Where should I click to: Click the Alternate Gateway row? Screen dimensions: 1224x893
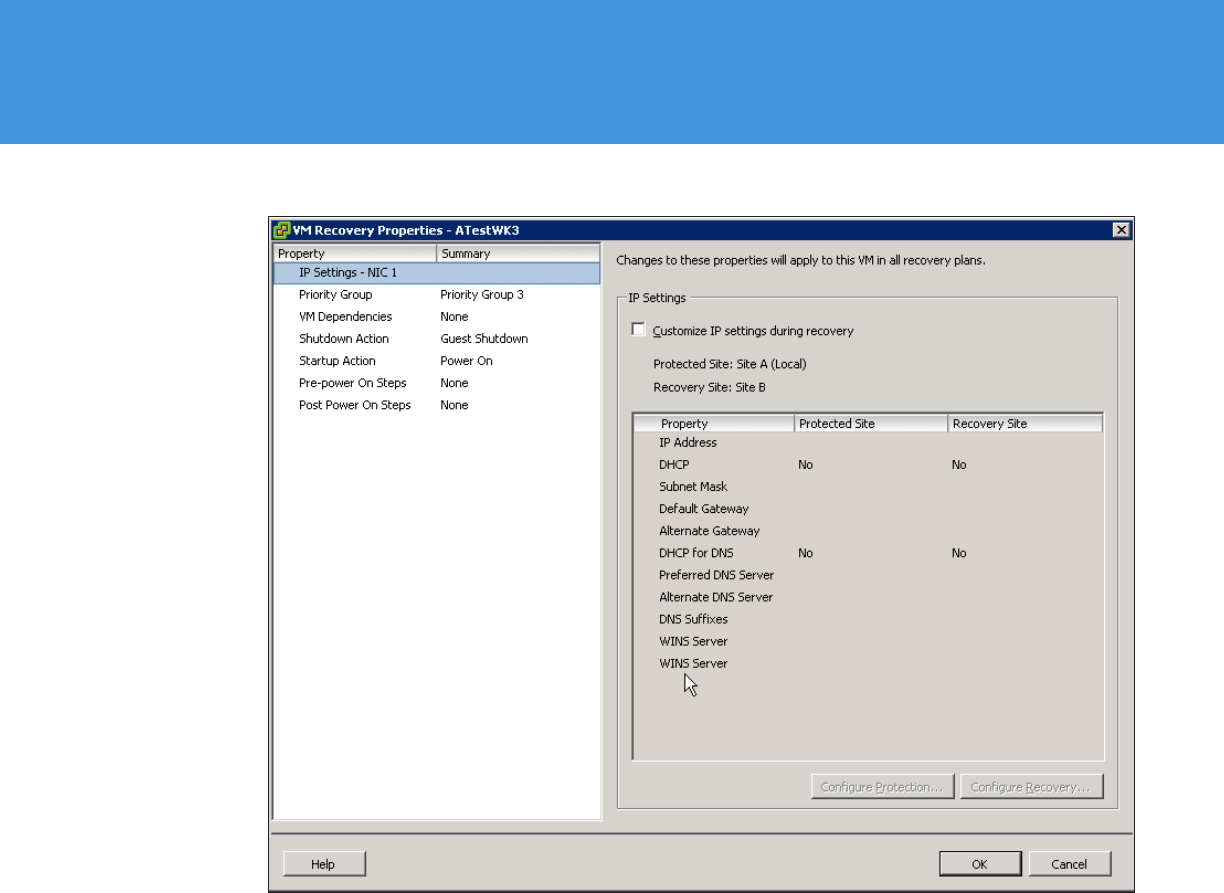point(868,530)
